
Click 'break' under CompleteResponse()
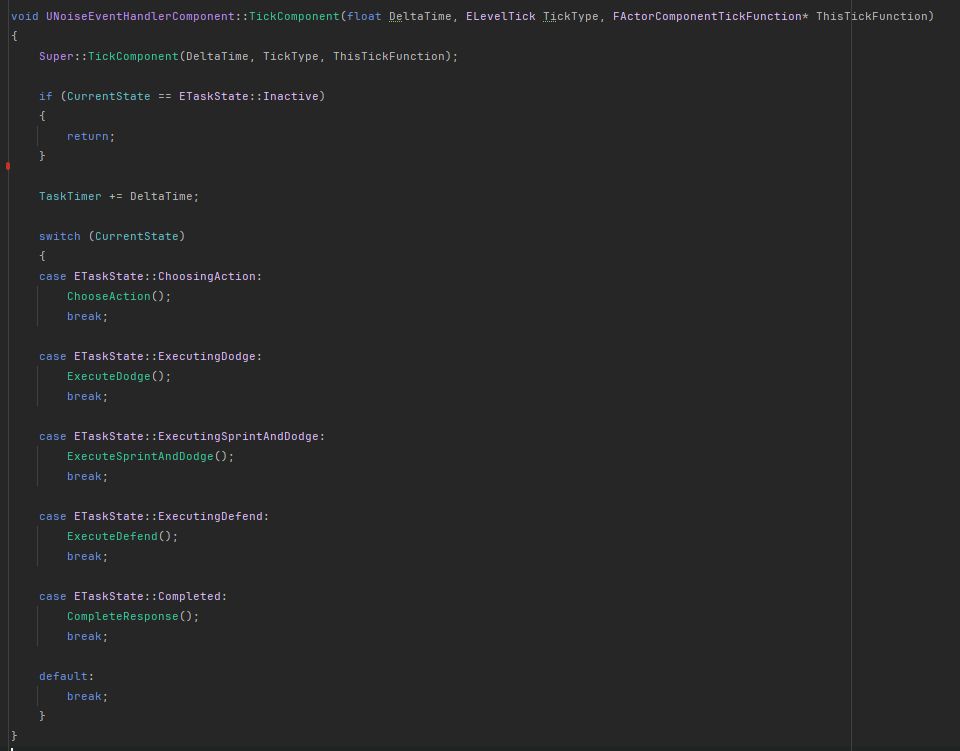point(84,637)
